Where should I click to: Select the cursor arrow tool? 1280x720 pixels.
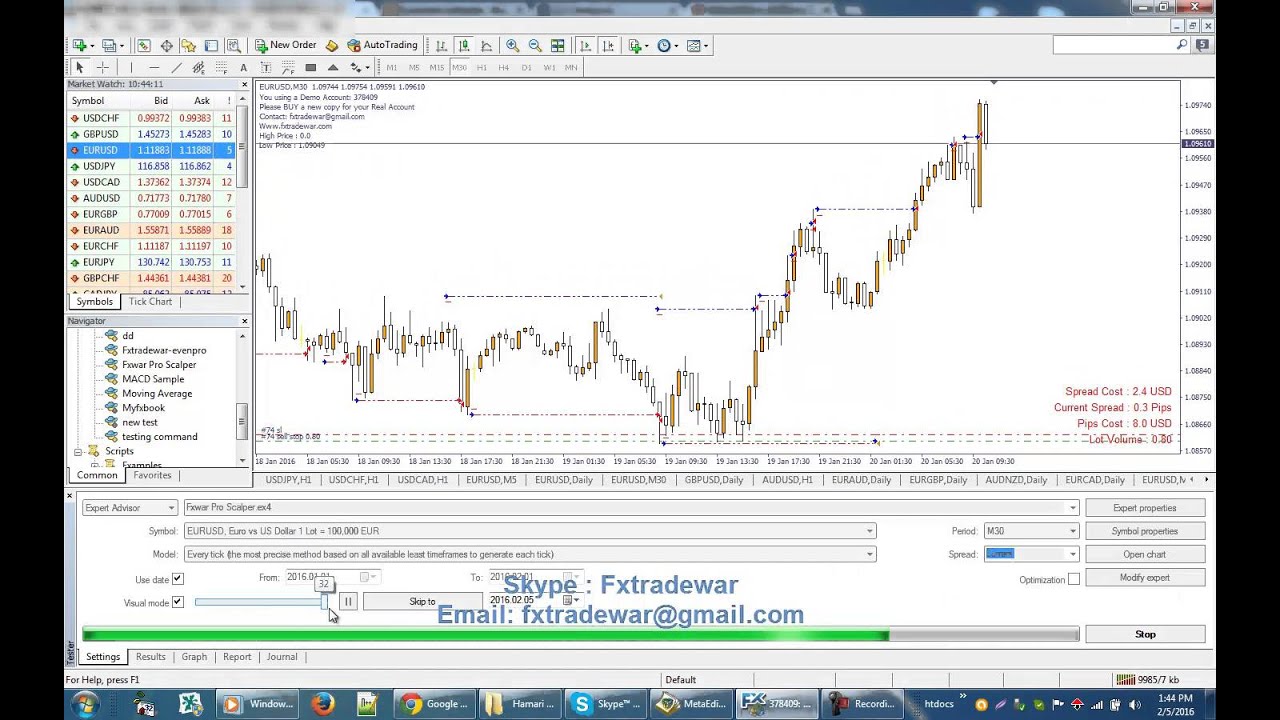pyautogui.click(x=80, y=67)
